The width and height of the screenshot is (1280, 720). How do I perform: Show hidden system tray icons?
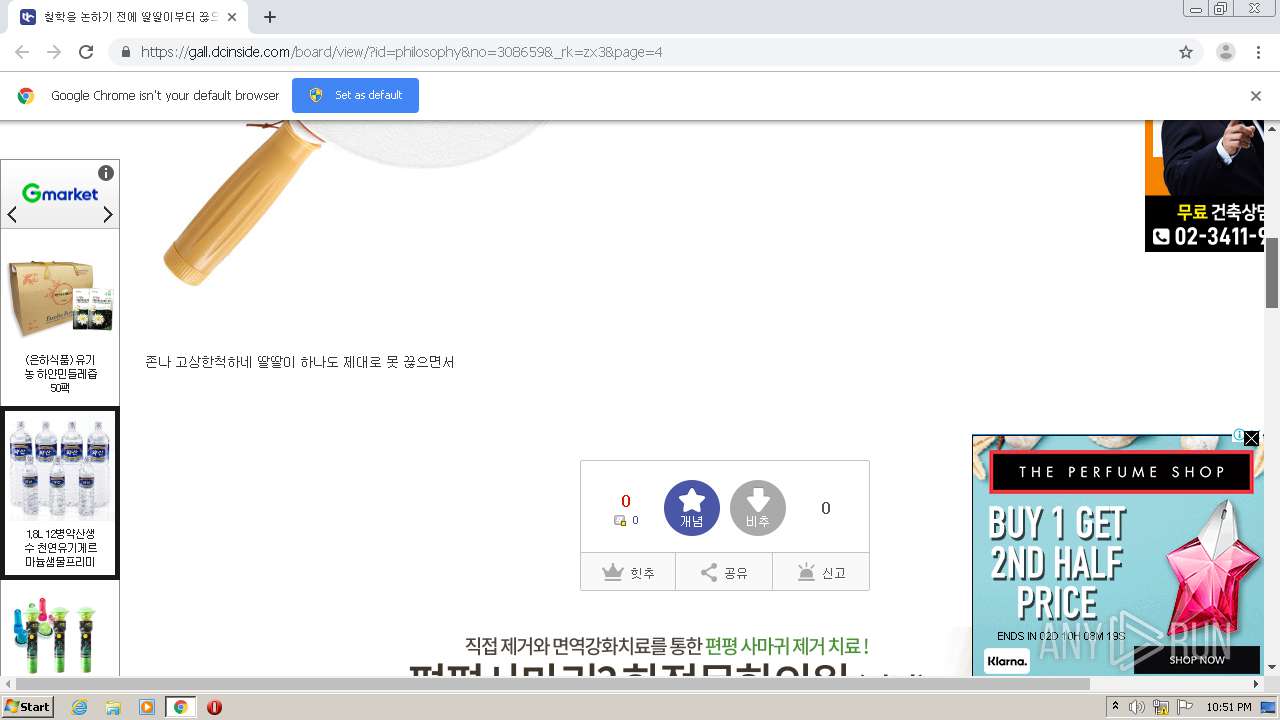[x=1116, y=707]
